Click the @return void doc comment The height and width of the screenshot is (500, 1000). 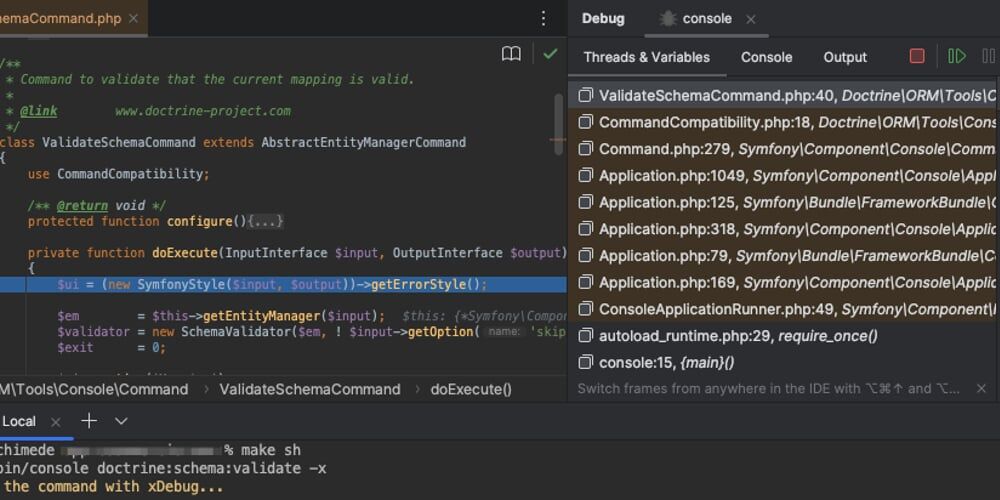tap(97, 206)
